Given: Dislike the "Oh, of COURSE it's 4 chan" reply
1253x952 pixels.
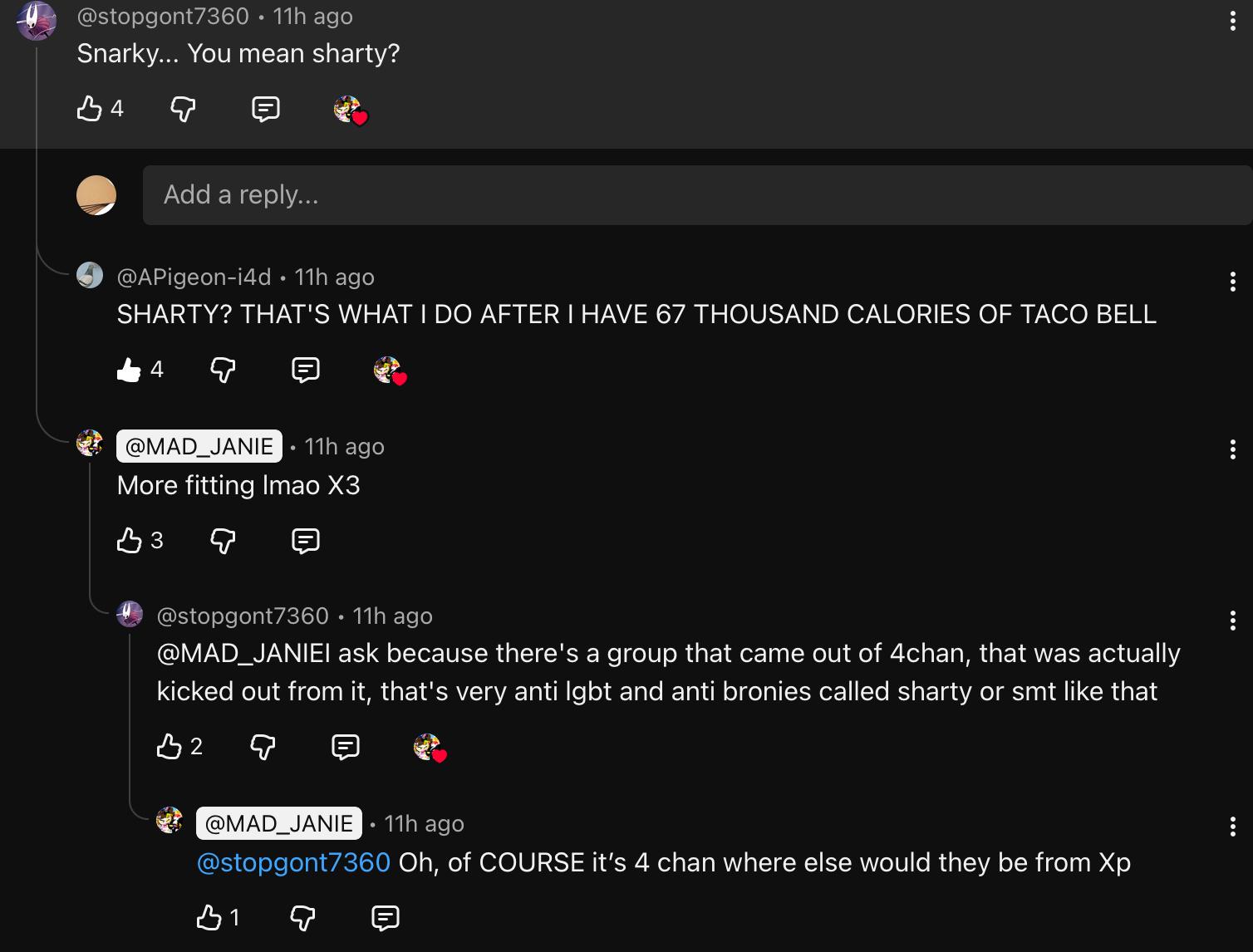Looking at the screenshot, I should 302,917.
